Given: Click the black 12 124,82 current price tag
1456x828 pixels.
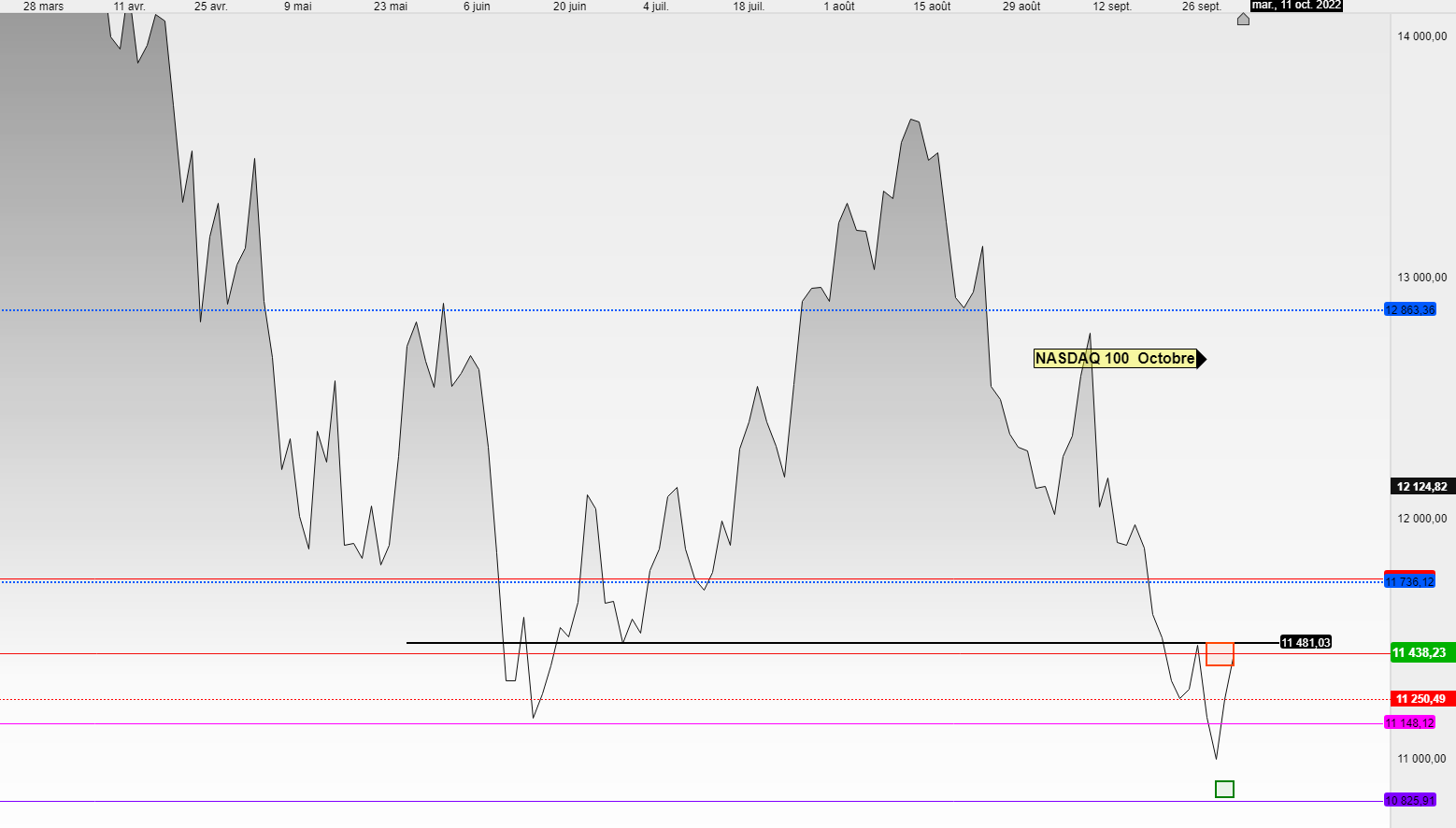Looking at the screenshot, I should 1421,487.
